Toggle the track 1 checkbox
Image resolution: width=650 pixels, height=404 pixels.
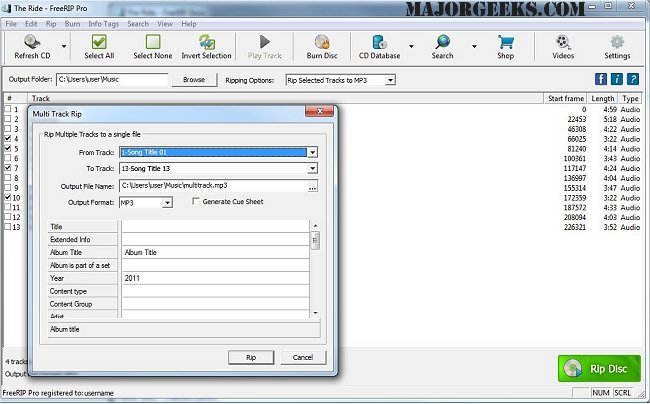coord(7,109)
